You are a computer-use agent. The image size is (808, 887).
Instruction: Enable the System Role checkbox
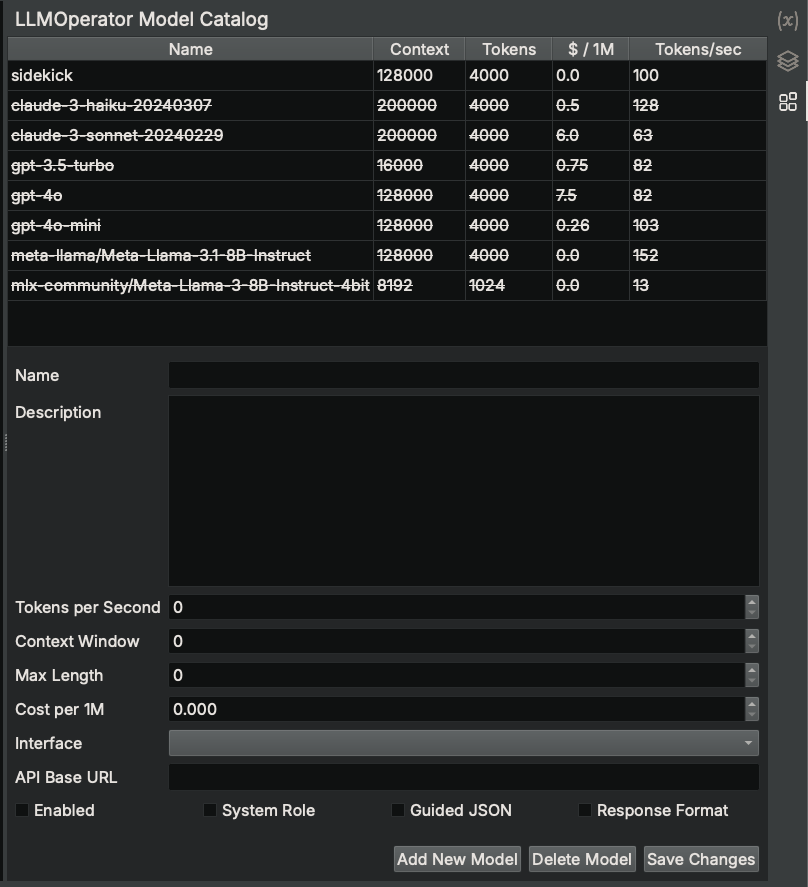(x=210, y=810)
